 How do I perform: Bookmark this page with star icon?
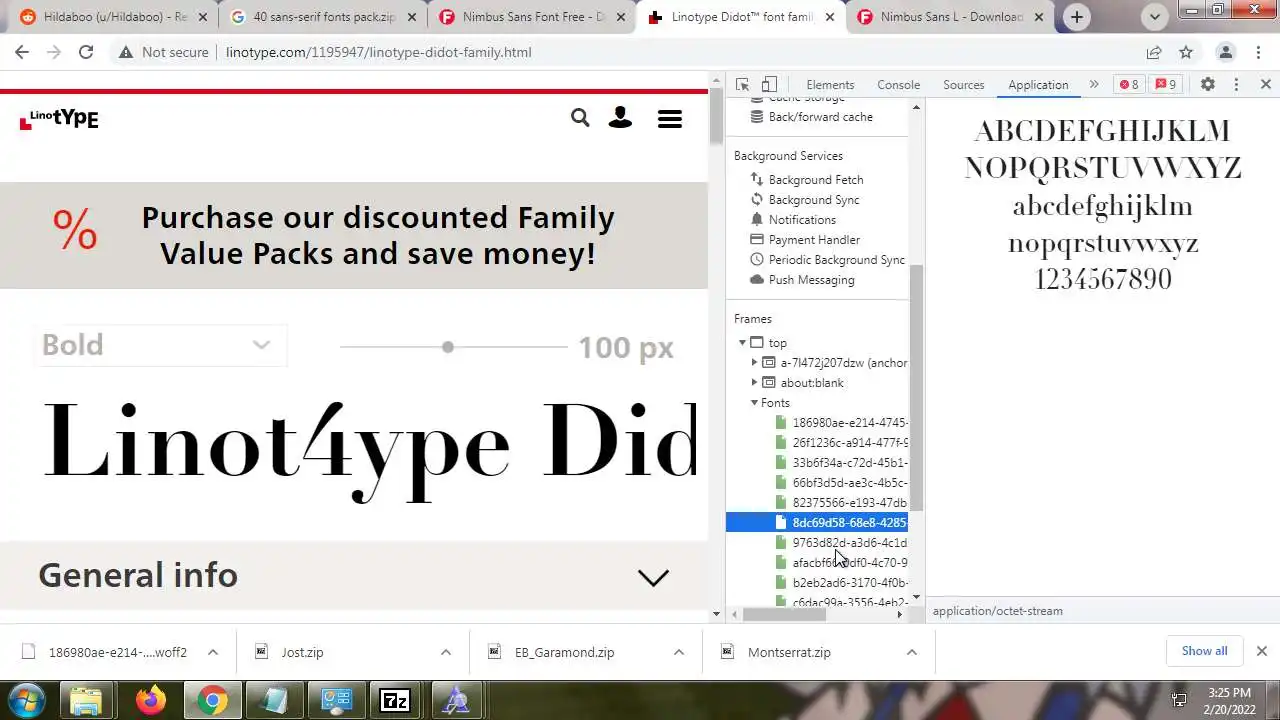1186,52
